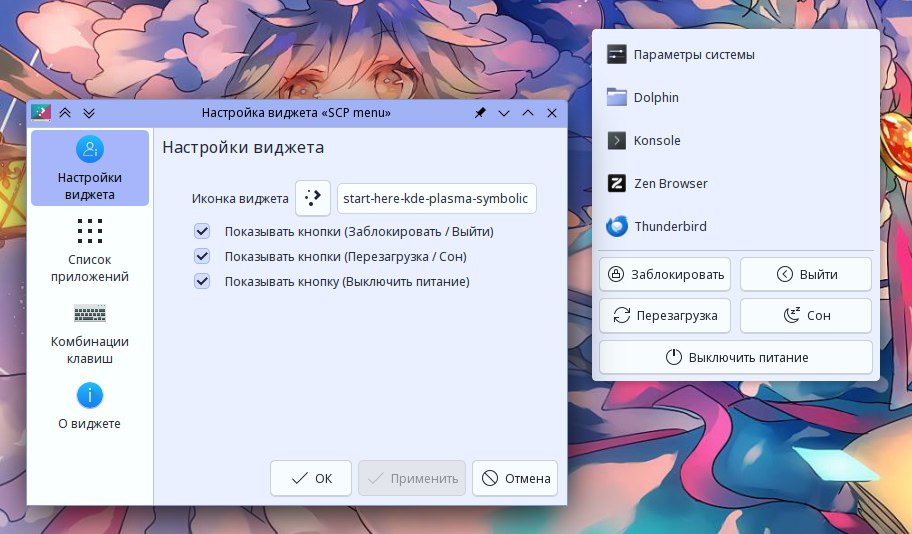Image resolution: width=912 pixels, height=534 pixels.
Task: Click the Настройки виджета page heading
Action: point(243,147)
